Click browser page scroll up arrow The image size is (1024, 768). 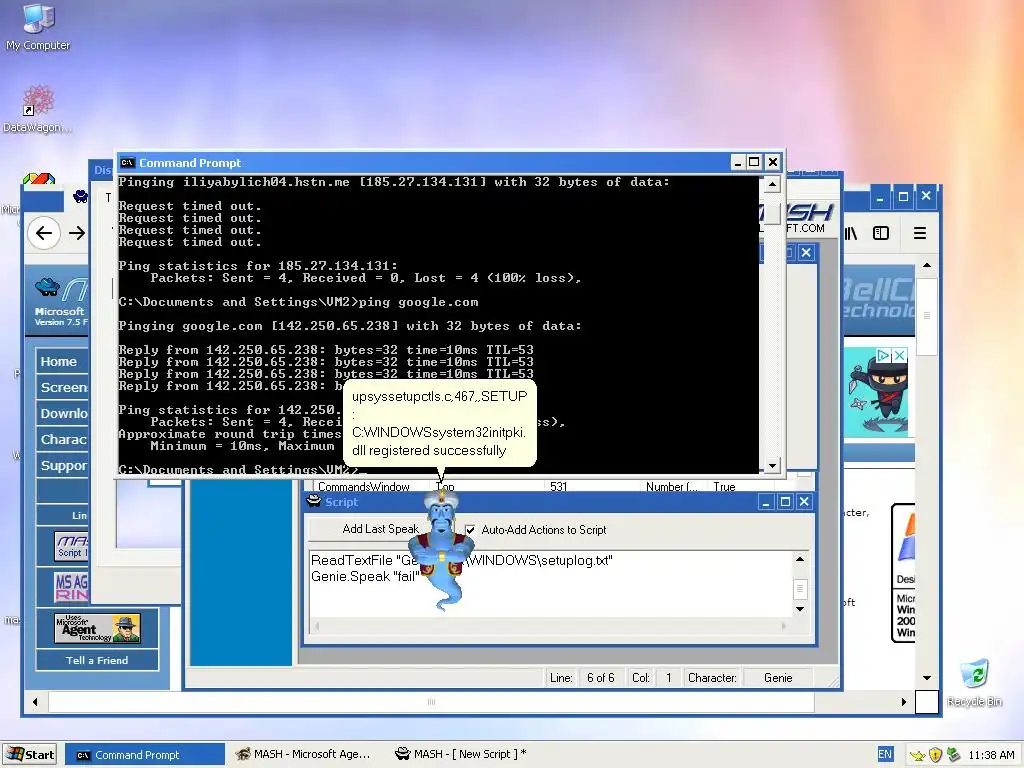pos(927,265)
